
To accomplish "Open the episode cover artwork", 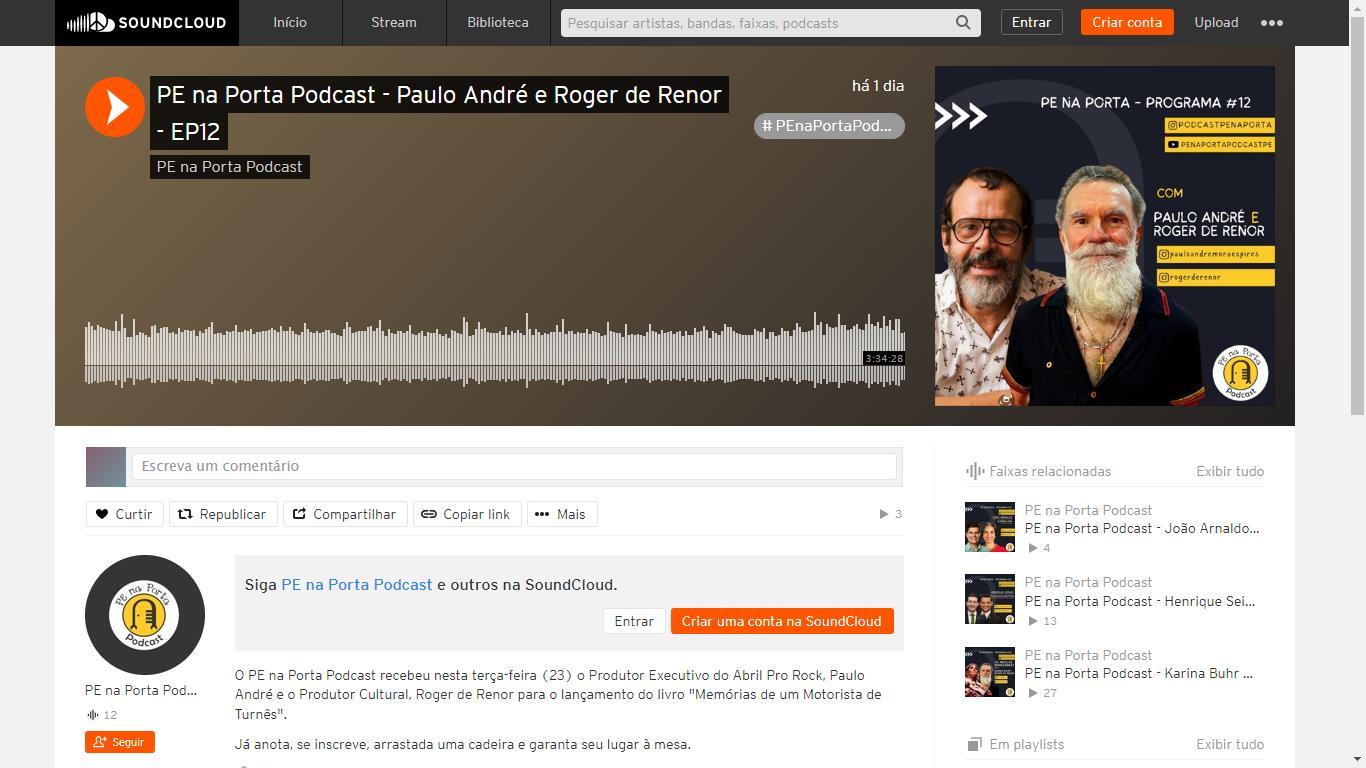I will [1105, 236].
